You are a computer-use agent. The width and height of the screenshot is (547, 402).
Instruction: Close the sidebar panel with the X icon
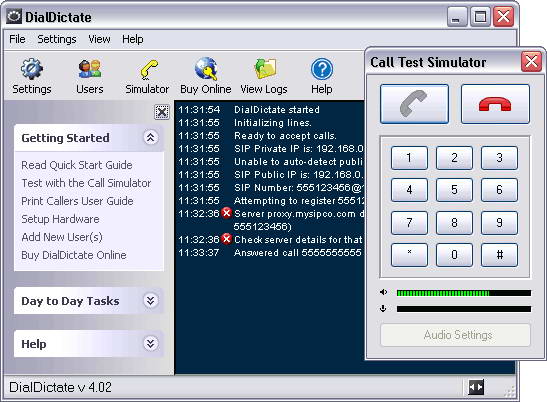[x=162, y=112]
